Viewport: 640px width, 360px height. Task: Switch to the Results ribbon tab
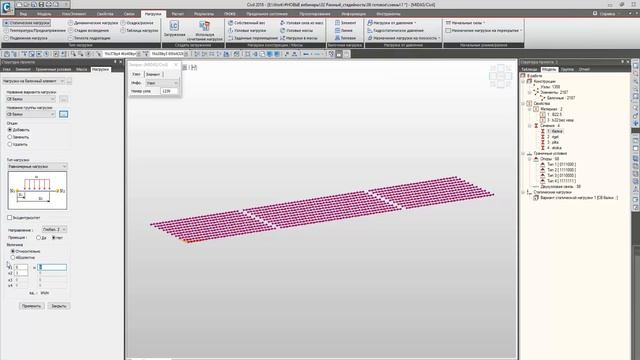coord(204,14)
